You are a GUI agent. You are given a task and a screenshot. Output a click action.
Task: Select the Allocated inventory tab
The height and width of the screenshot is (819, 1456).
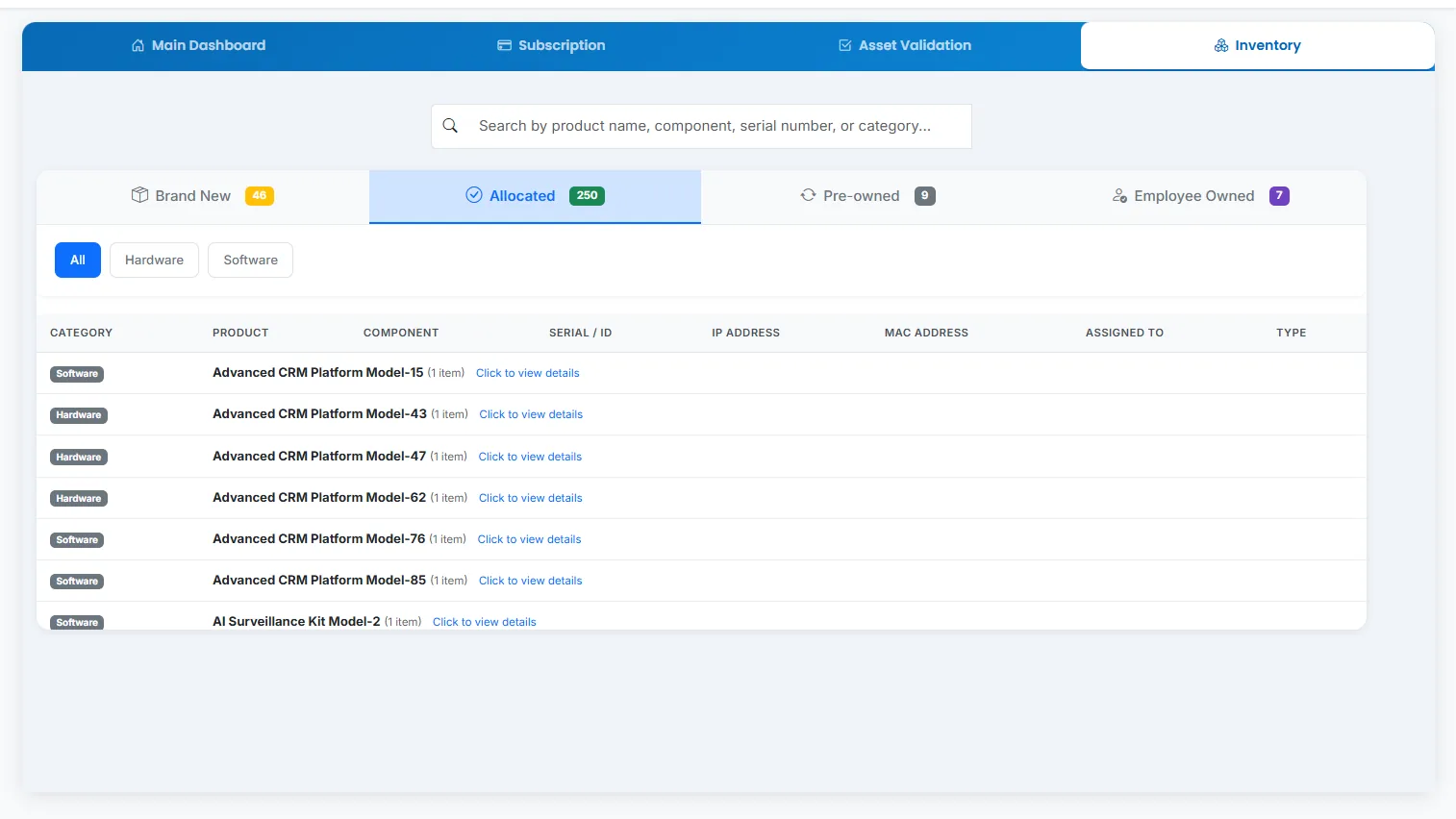(x=535, y=196)
